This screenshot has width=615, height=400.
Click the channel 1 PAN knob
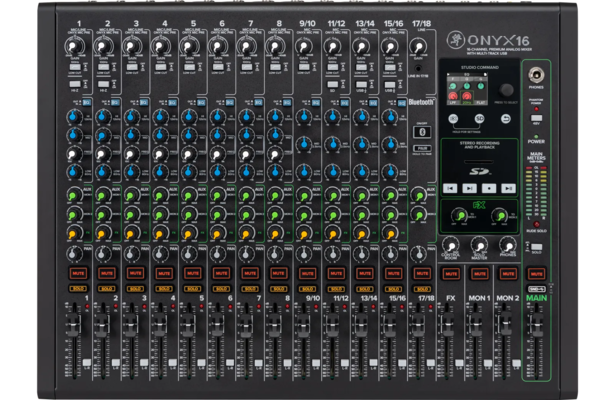pos(73,254)
